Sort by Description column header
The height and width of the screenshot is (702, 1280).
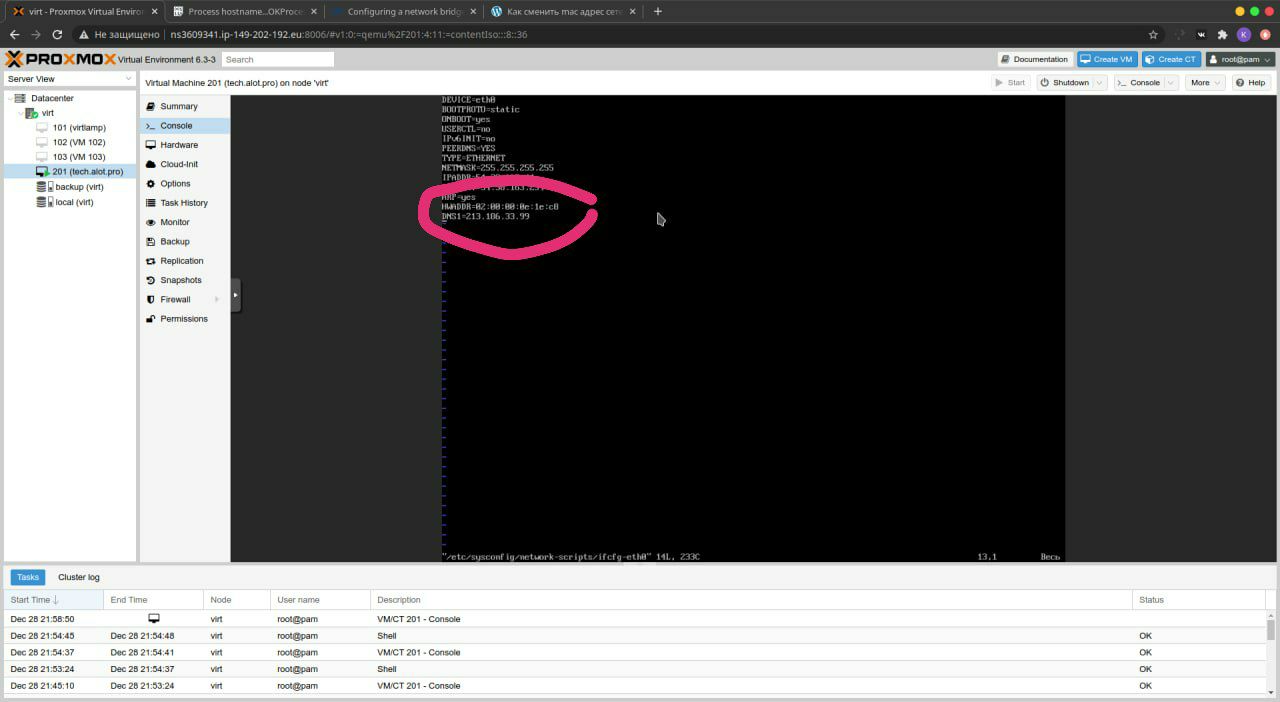(x=751, y=600)
